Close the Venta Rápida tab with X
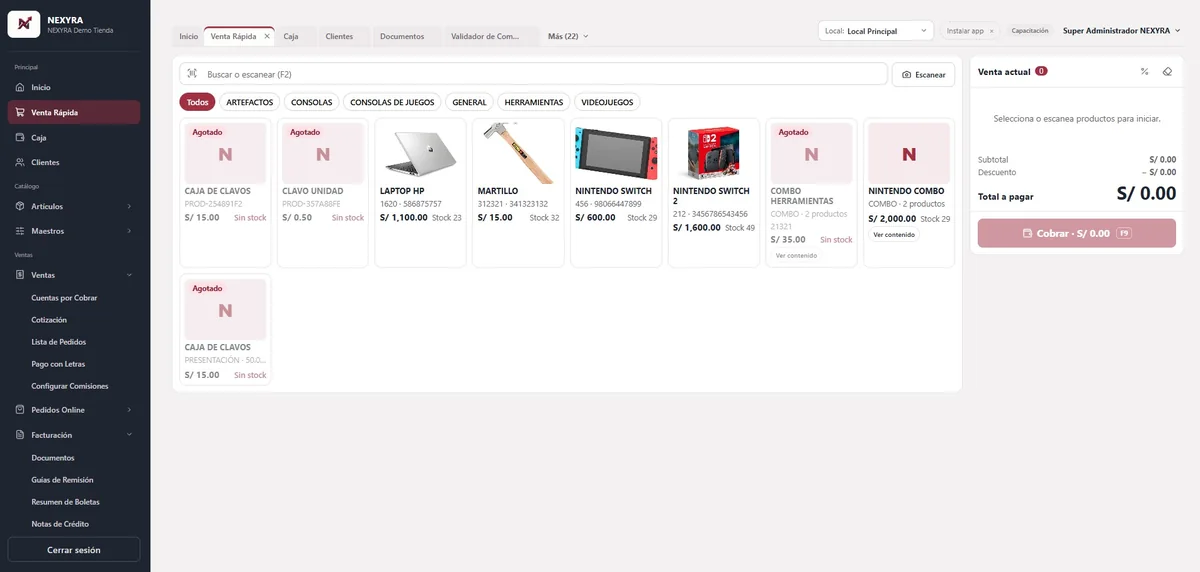This screenshot has width=1200, height=572. point(267,36)
